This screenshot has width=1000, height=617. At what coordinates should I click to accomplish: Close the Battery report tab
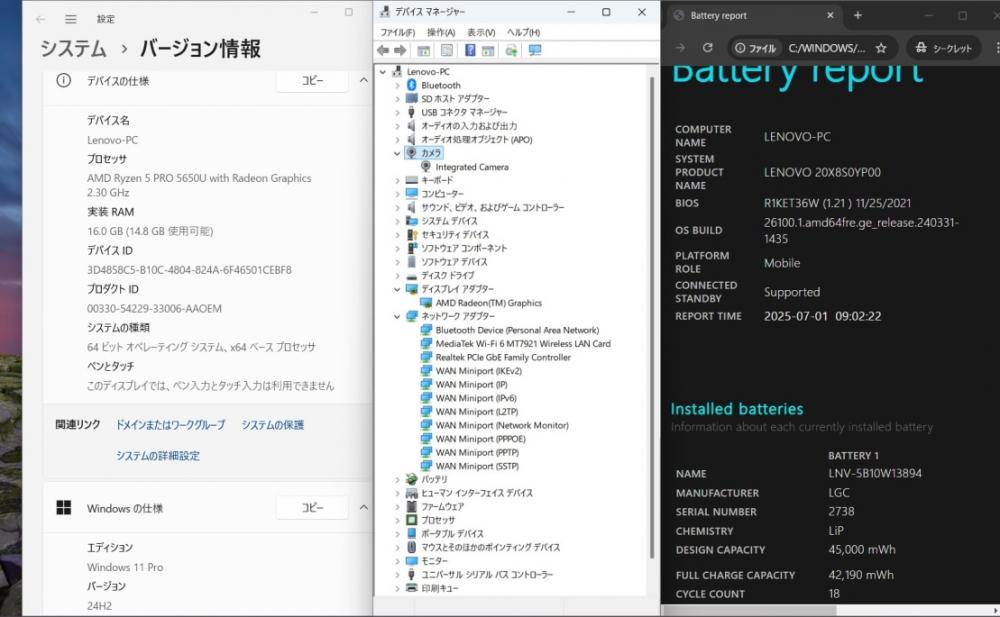pos(830,15)
